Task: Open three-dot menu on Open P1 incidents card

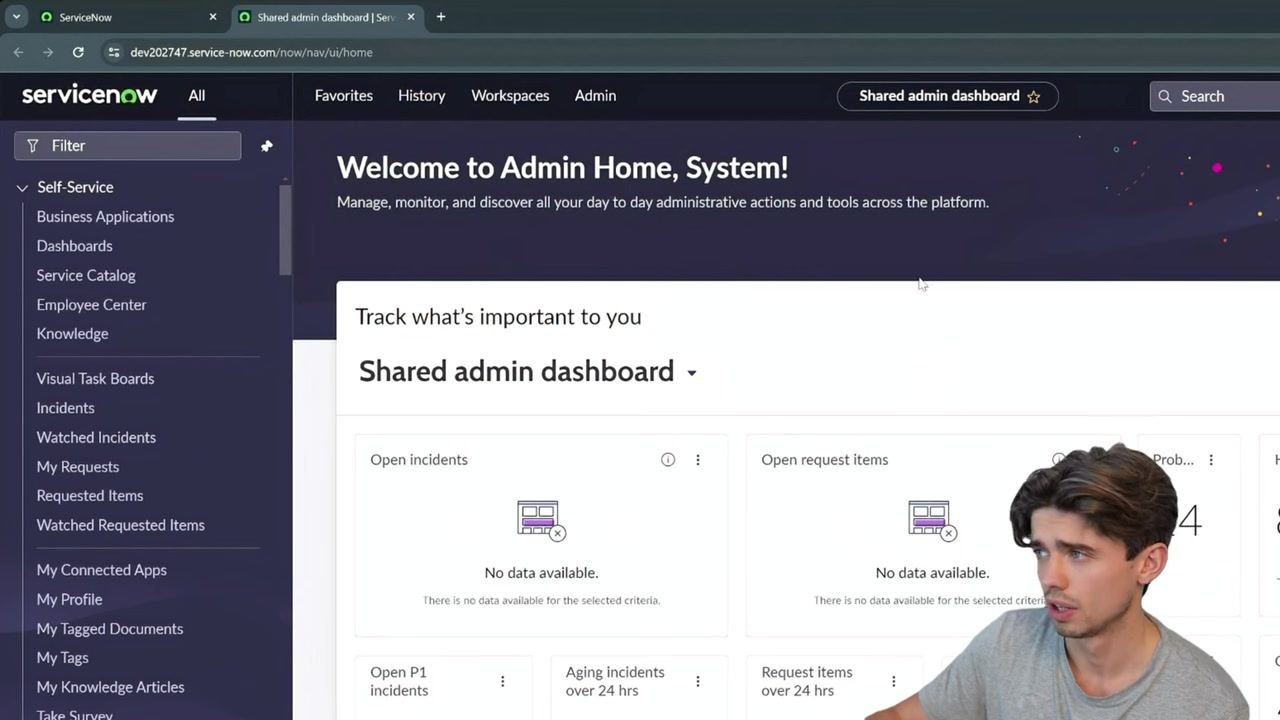Action: 502,681
